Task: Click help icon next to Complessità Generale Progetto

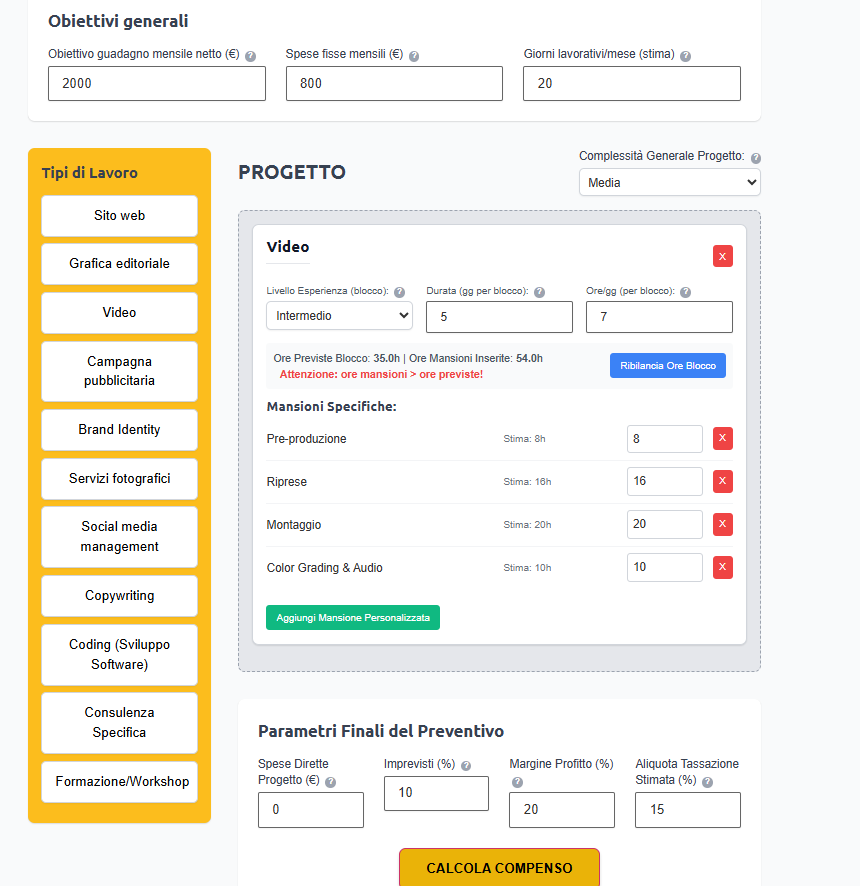Action: (x=756, y=158)
